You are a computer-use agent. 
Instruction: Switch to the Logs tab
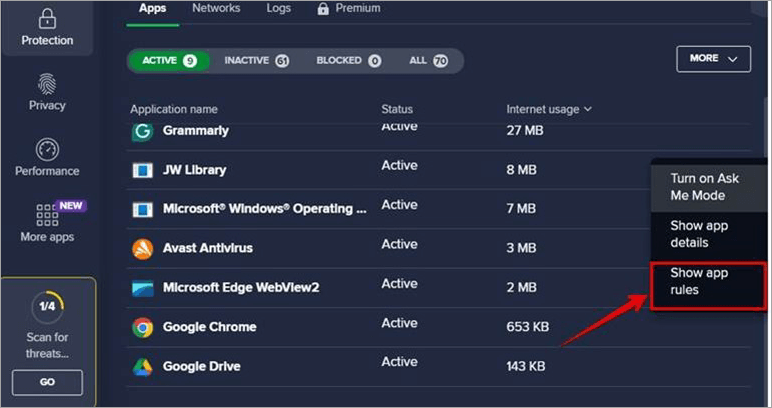coord(277,9)
